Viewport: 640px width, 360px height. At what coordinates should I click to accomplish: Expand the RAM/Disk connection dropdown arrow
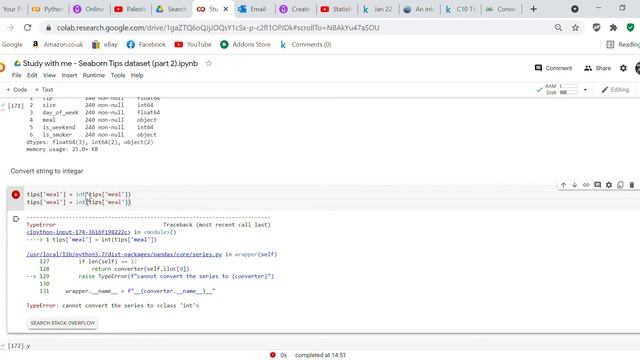(585, 90)
